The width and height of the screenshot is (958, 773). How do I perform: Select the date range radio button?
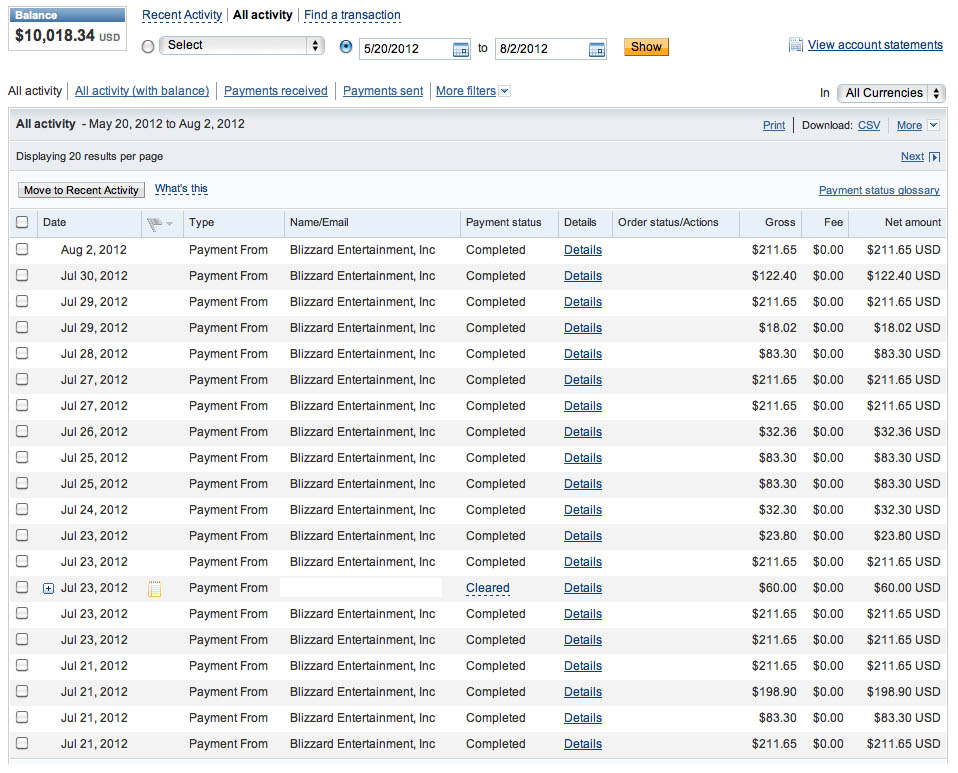tap(346, 46)
